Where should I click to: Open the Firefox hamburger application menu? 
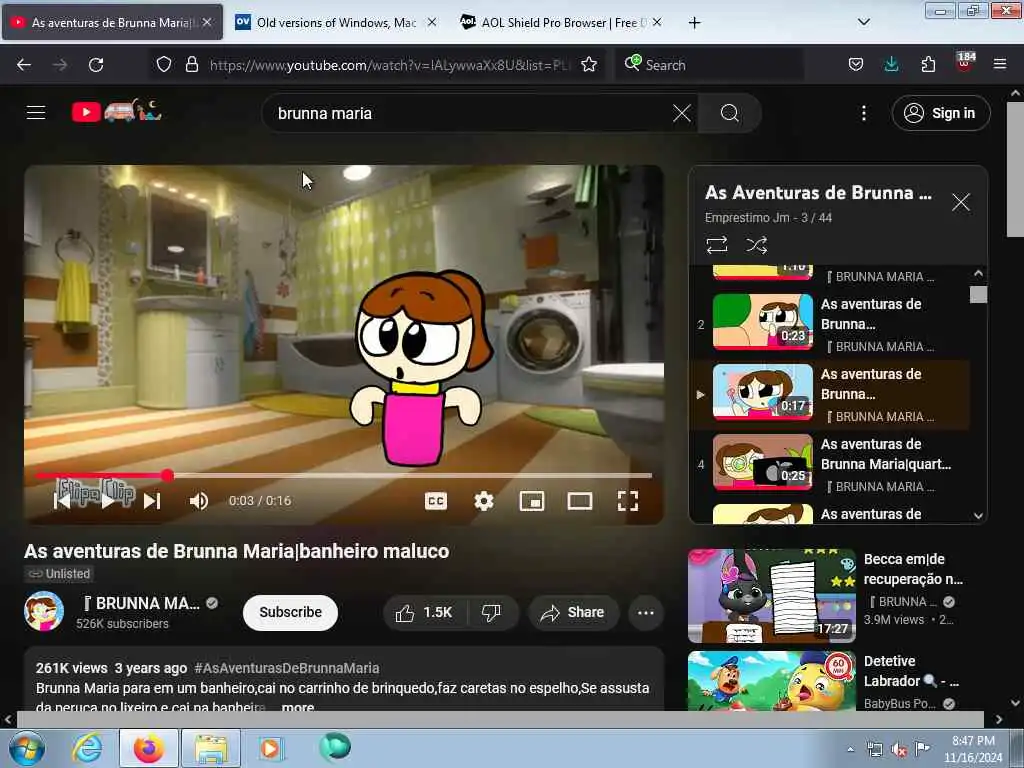[x=1000, y=65]
